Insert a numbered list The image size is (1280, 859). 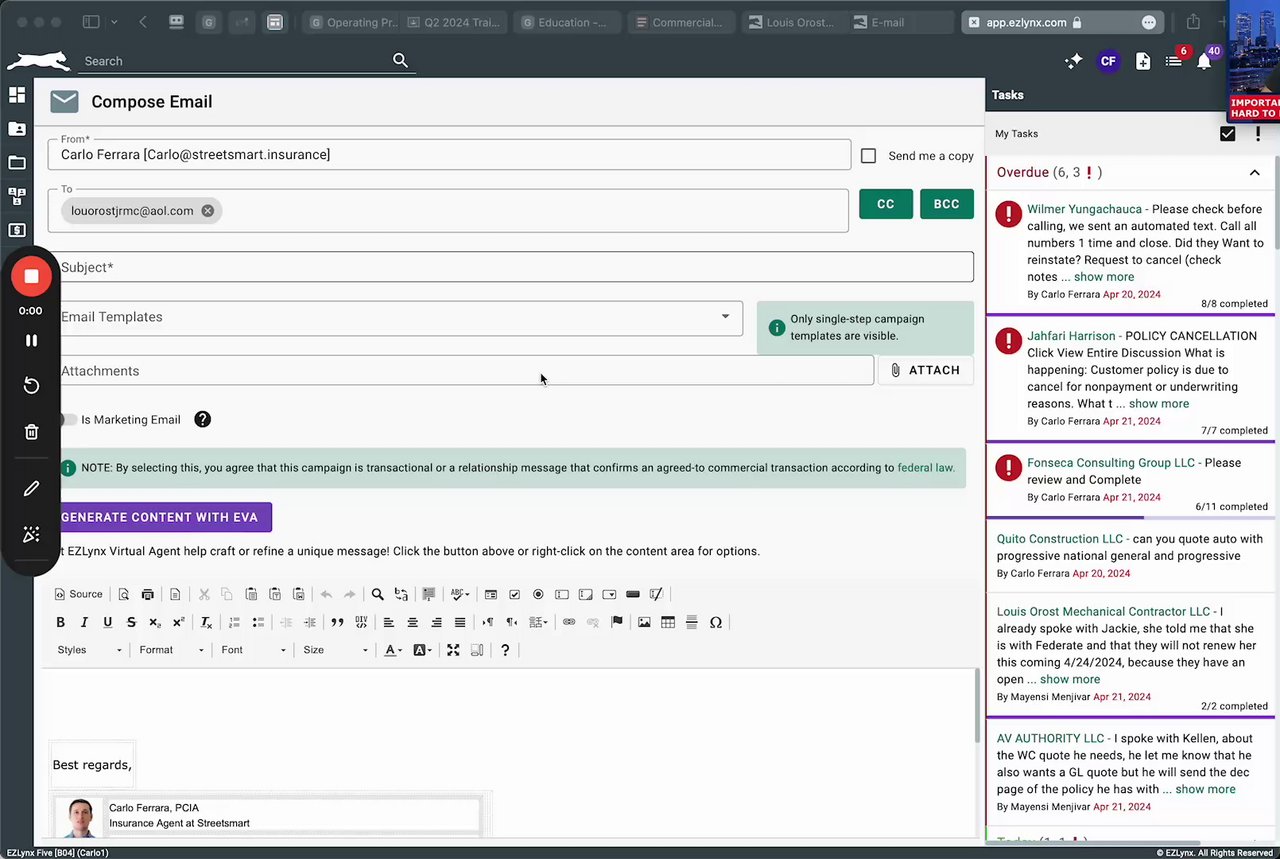pos(234,622)
